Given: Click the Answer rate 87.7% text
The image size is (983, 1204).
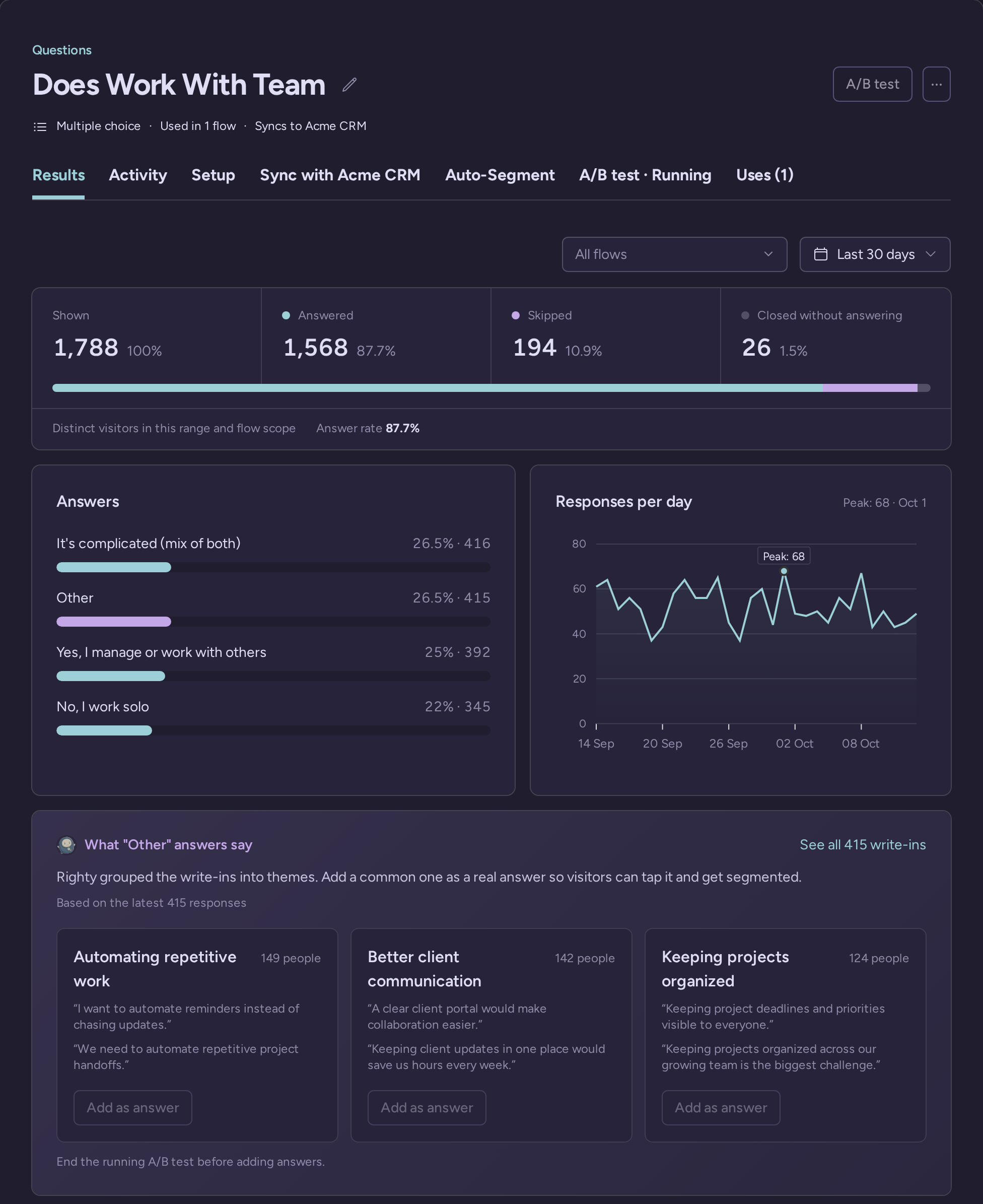Looking at the screenshot, I should pyautogui.click(x=368, y=428).
